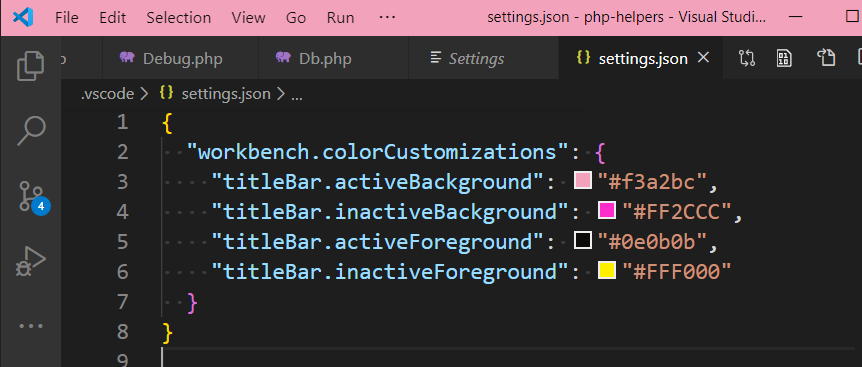Show additional activity bar views ellipsis

[x=31, y=326]
